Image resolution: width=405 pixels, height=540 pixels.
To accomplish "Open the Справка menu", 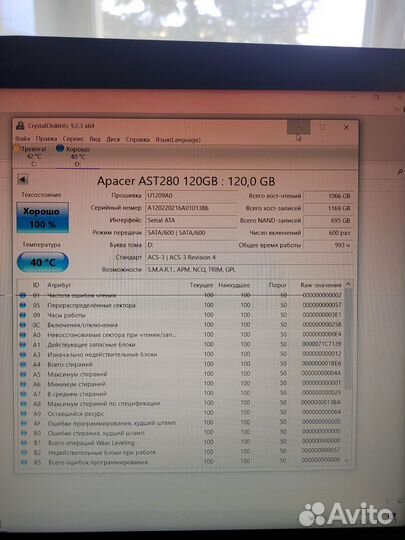I will pos(137,140).
